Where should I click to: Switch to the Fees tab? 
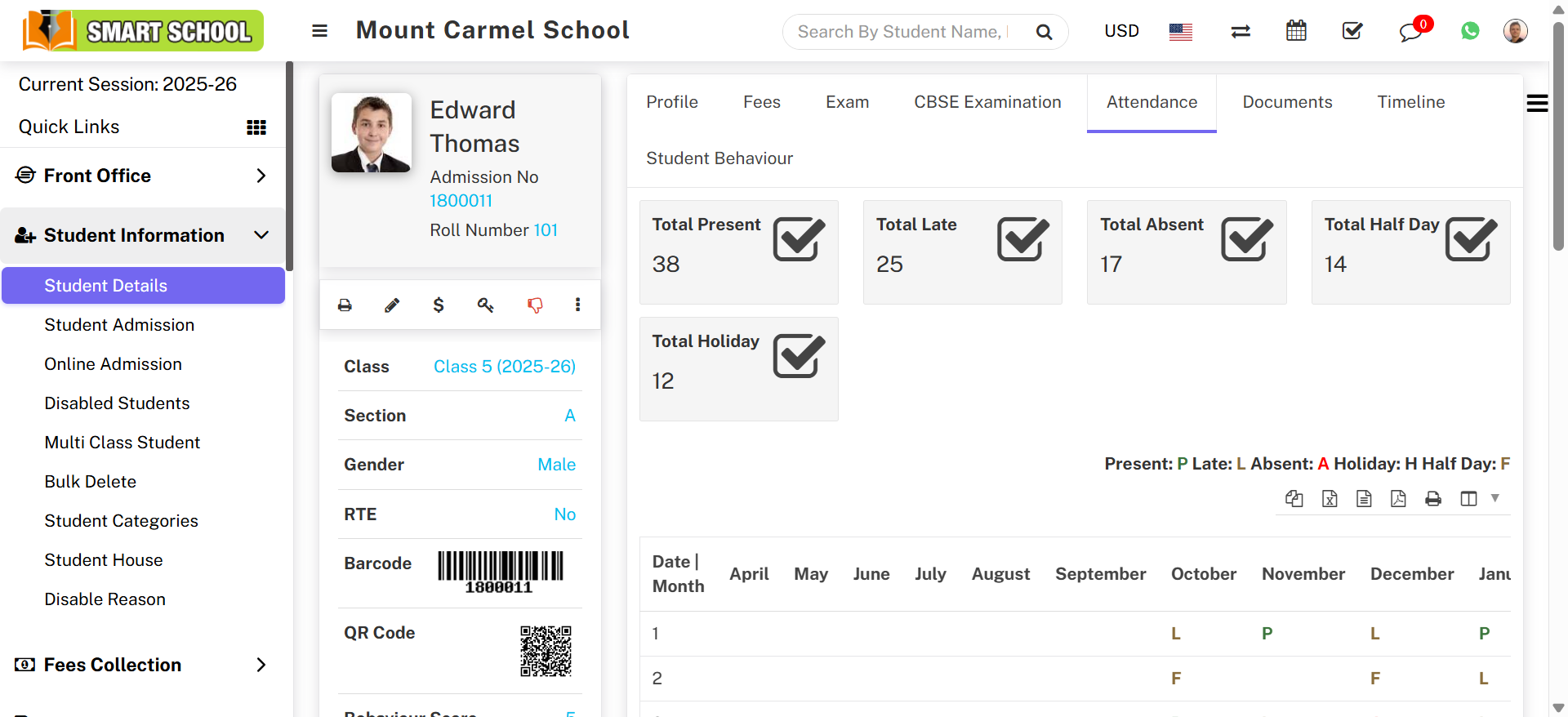(761, 102)
